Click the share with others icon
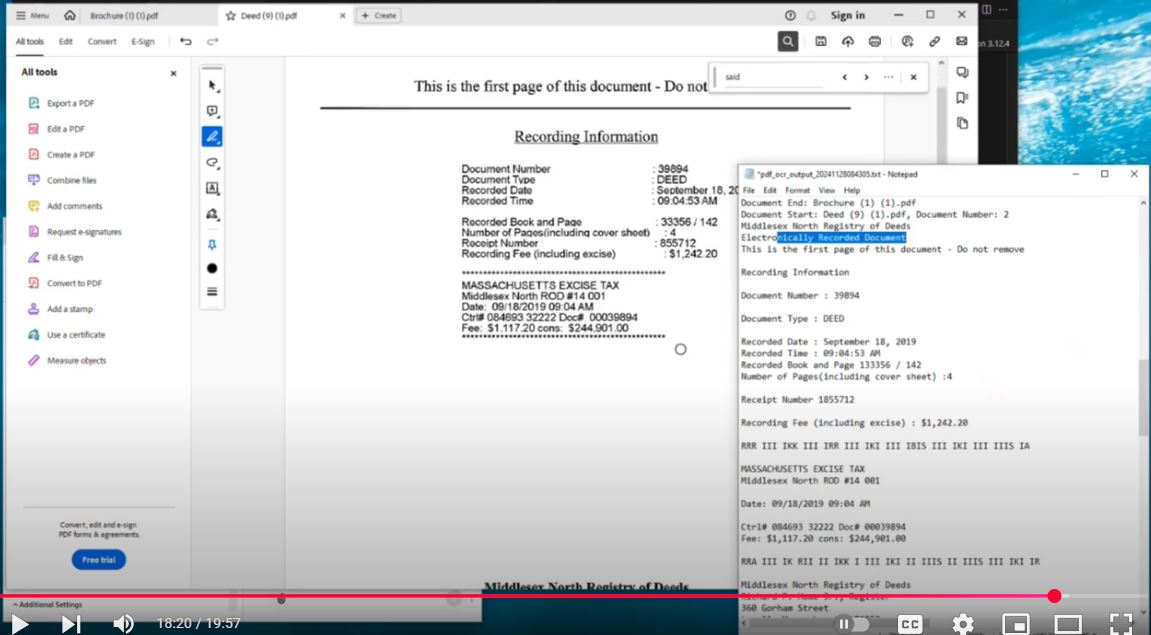The height and width of the screenshot is (635, 1151). (907, 42)
